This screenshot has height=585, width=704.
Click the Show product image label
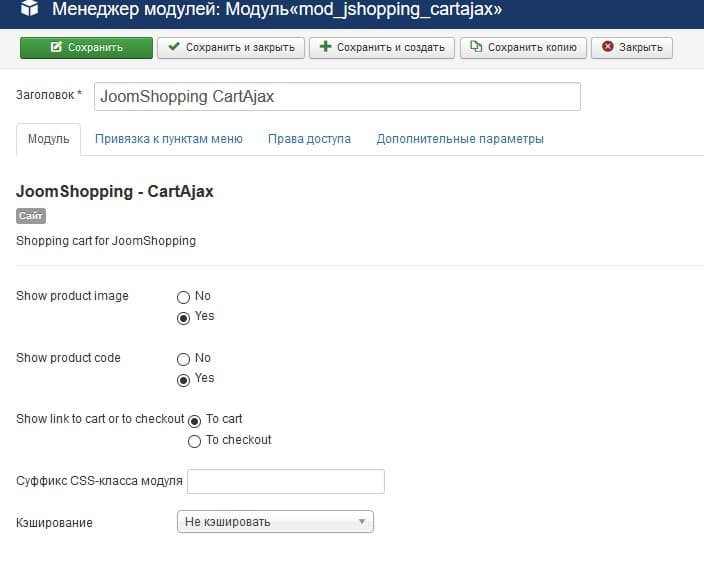pyautogui.click(x=72, y=296)
